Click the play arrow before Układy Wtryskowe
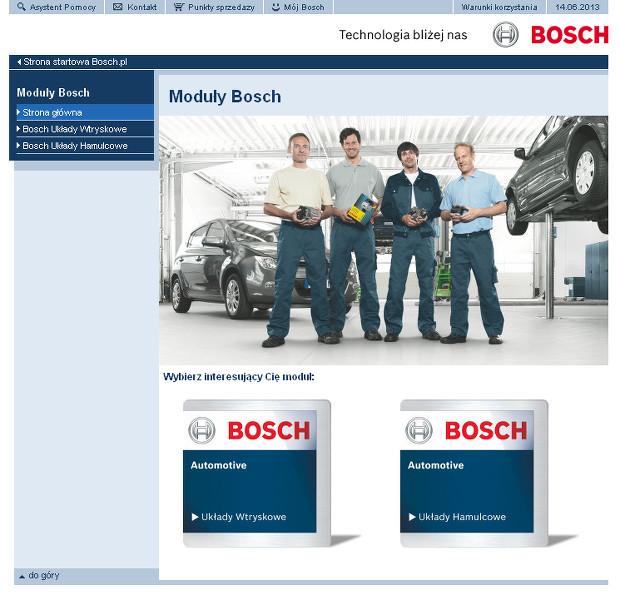The image size is (620, 595). (x=195, y=517)
